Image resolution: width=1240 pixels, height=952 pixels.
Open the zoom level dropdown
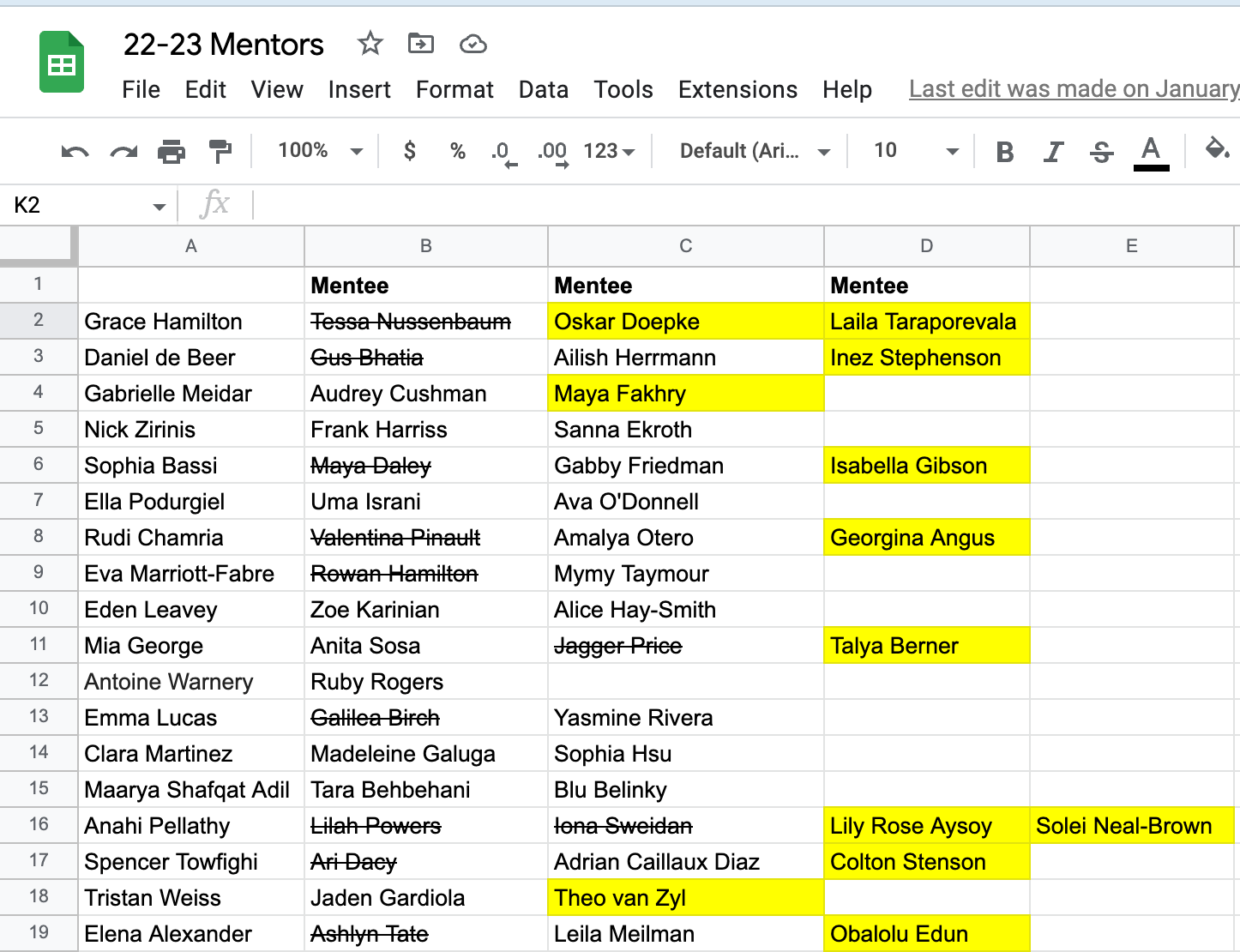(x=320, y=151)
